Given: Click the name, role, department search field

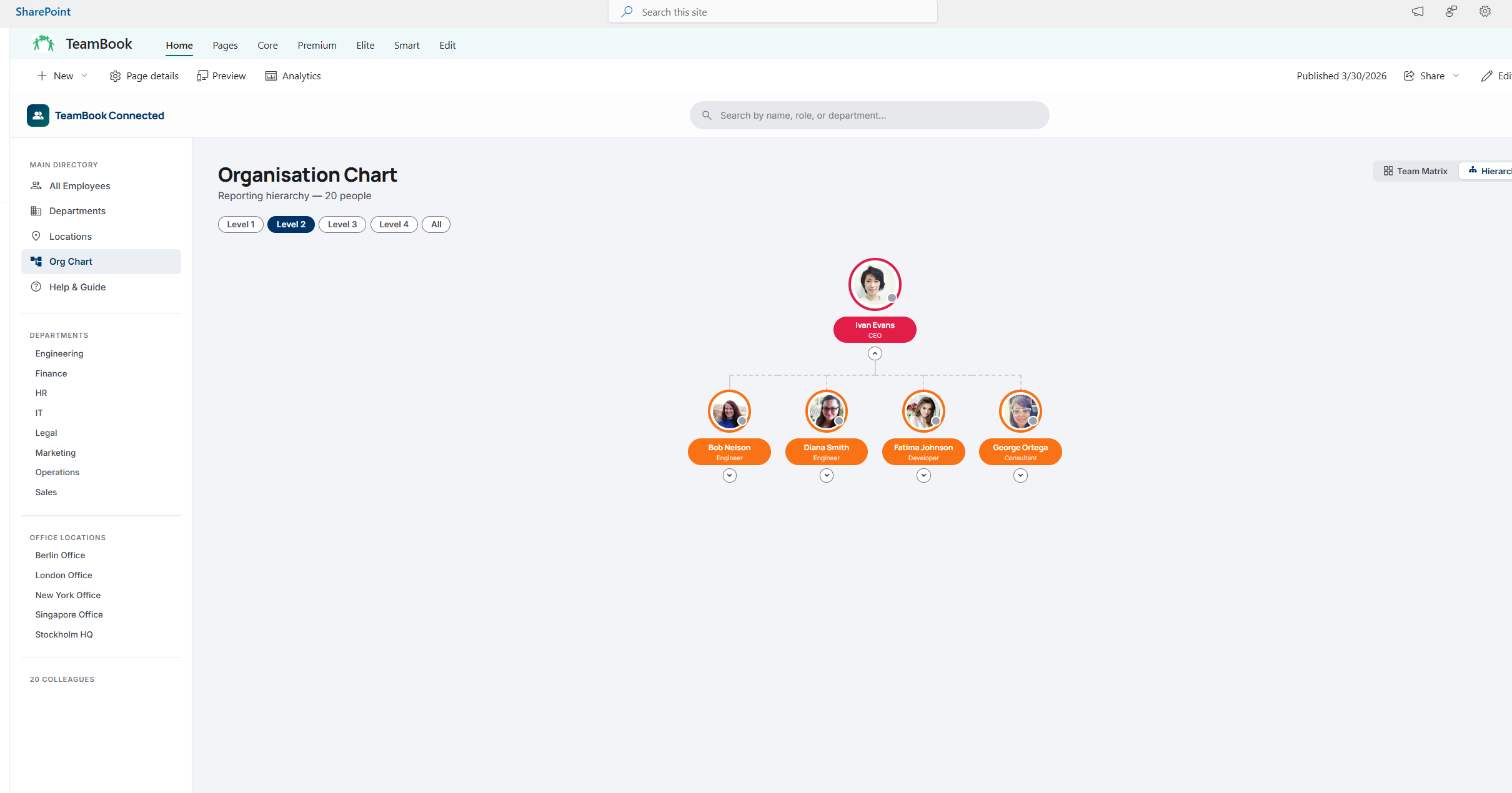Looking at the screenshot, I should (870, 116).
